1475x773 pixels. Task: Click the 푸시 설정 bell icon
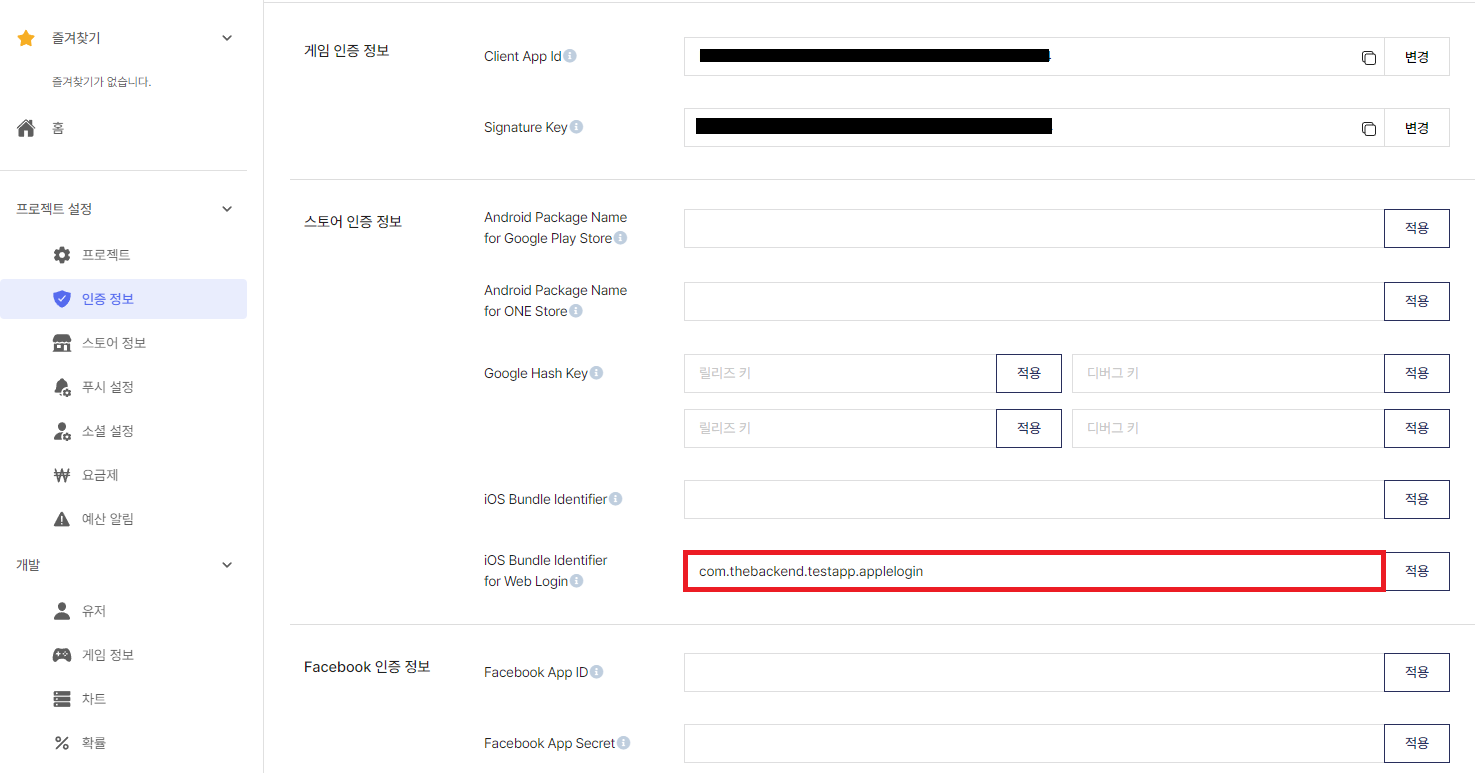tap(62, 387)
